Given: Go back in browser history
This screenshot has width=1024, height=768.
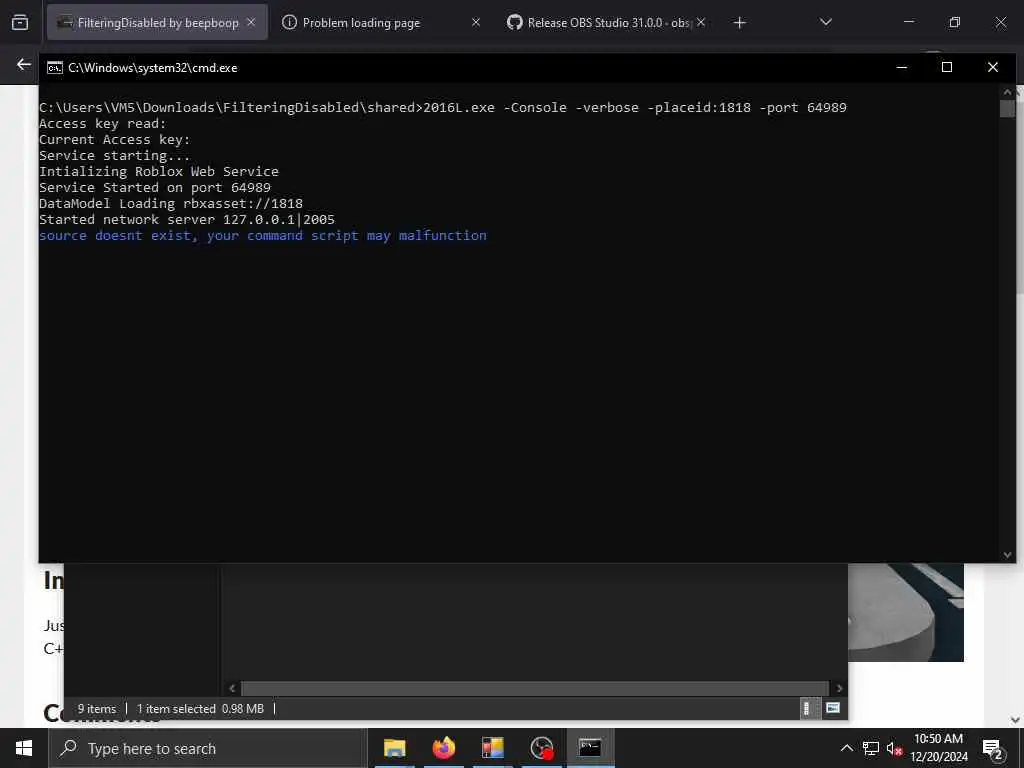Looking at the screenshot, I should click(x=24, y=64).
